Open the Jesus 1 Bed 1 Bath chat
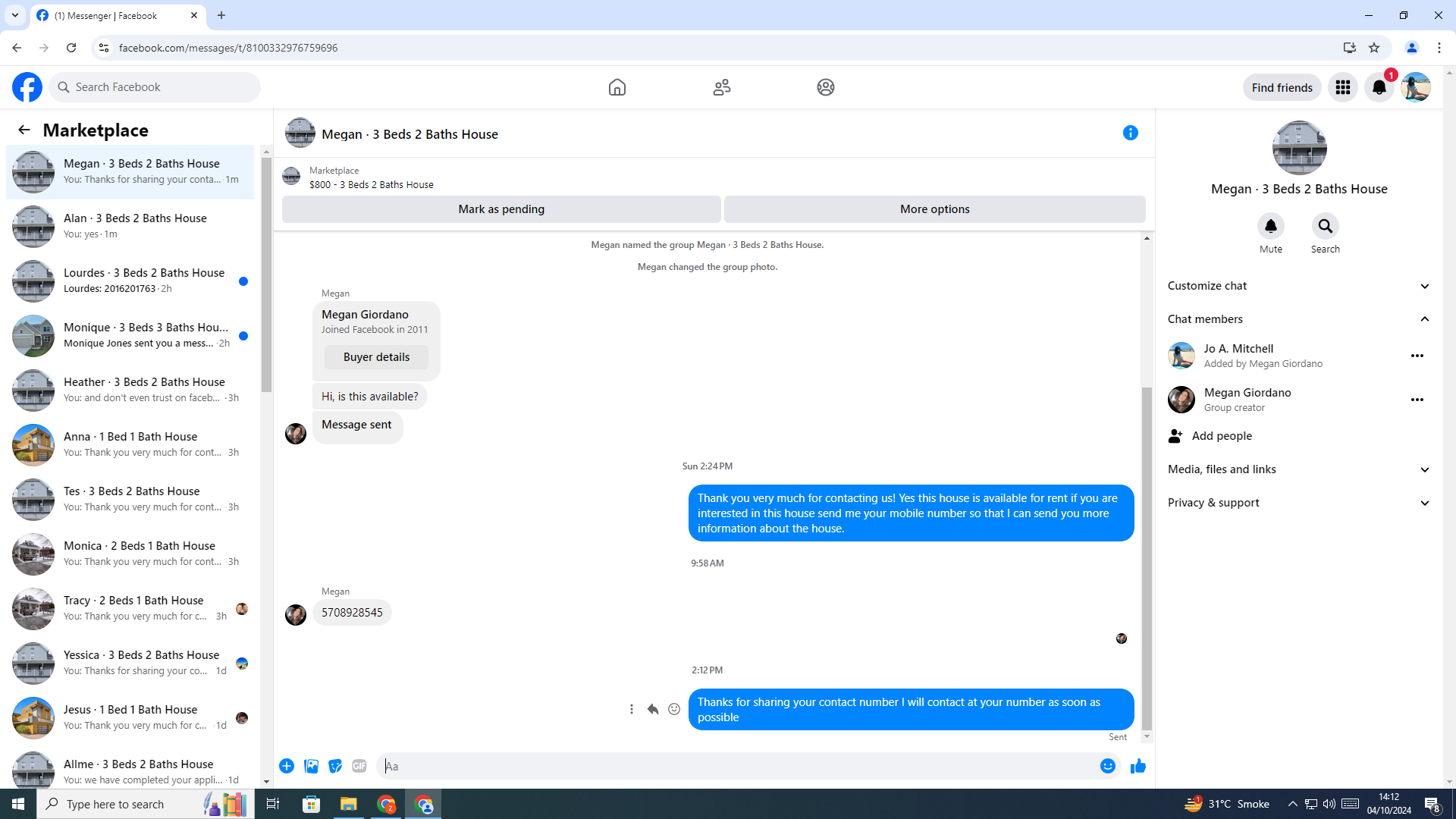Viewport: 1456px width, 819px height. pos(130,718)
